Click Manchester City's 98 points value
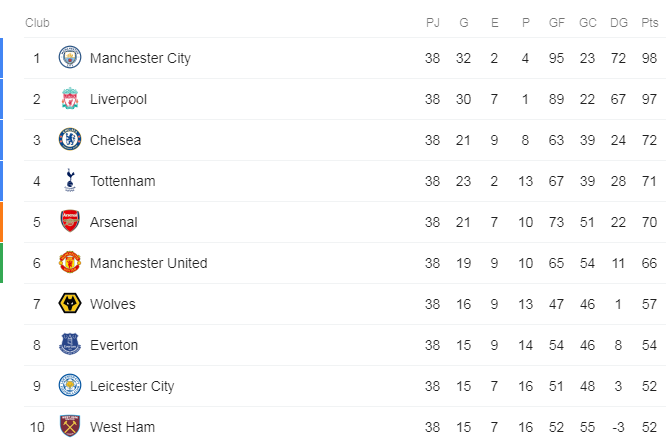 point(649,58)
